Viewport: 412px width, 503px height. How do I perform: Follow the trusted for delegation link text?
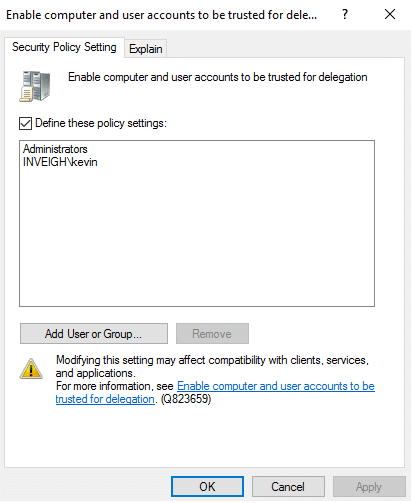tap(105, 399)
